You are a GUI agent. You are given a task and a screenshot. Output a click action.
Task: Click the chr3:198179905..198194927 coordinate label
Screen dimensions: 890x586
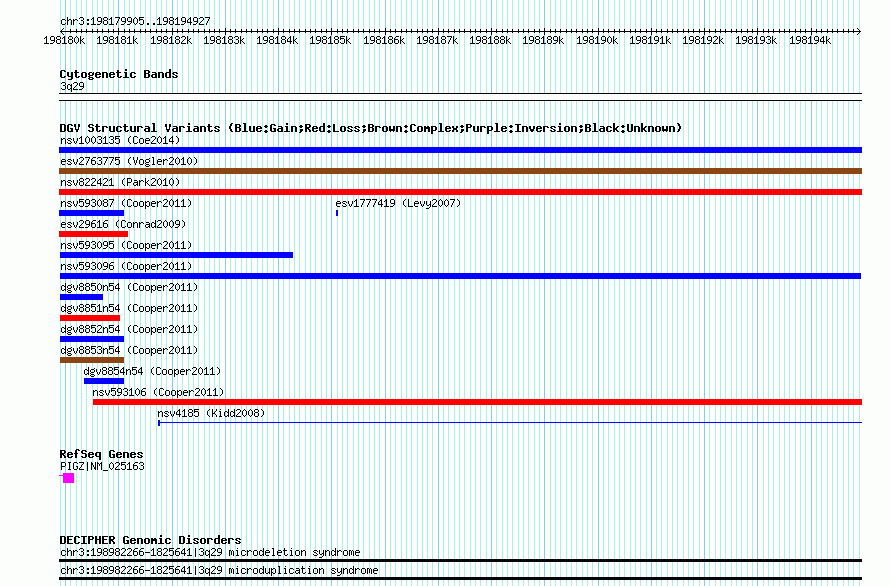click(x=135, y=21)
